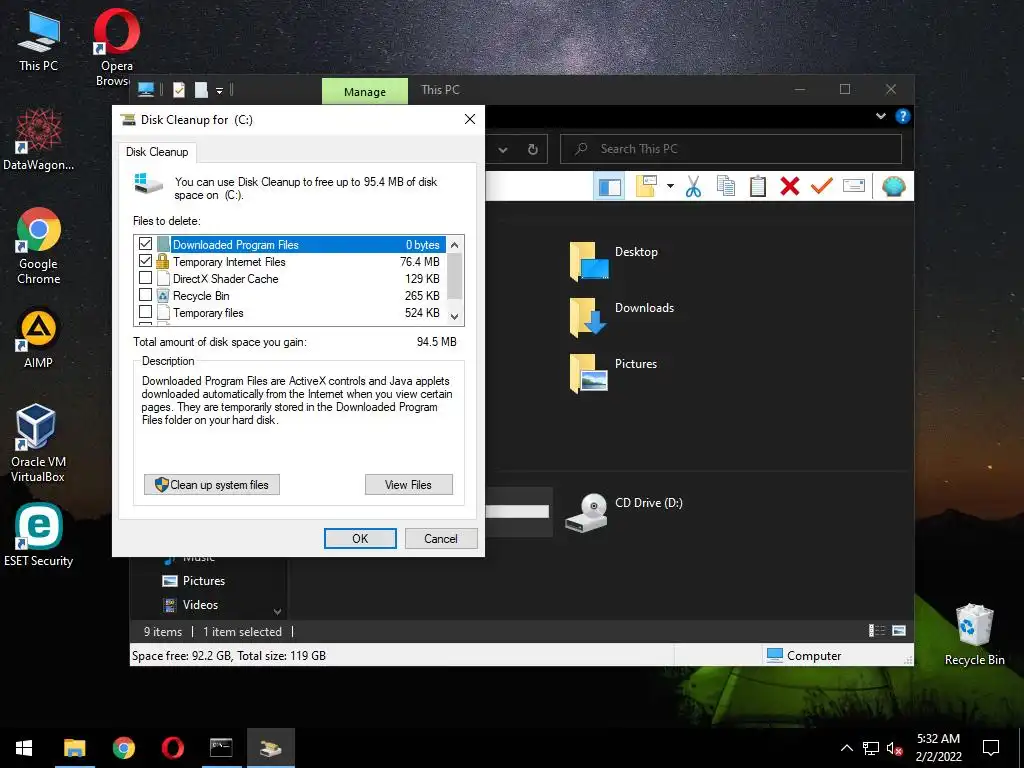Select the Desktop folder in This PC
The width and height of the screenshot is (1024, 768).
pos(614,261)
